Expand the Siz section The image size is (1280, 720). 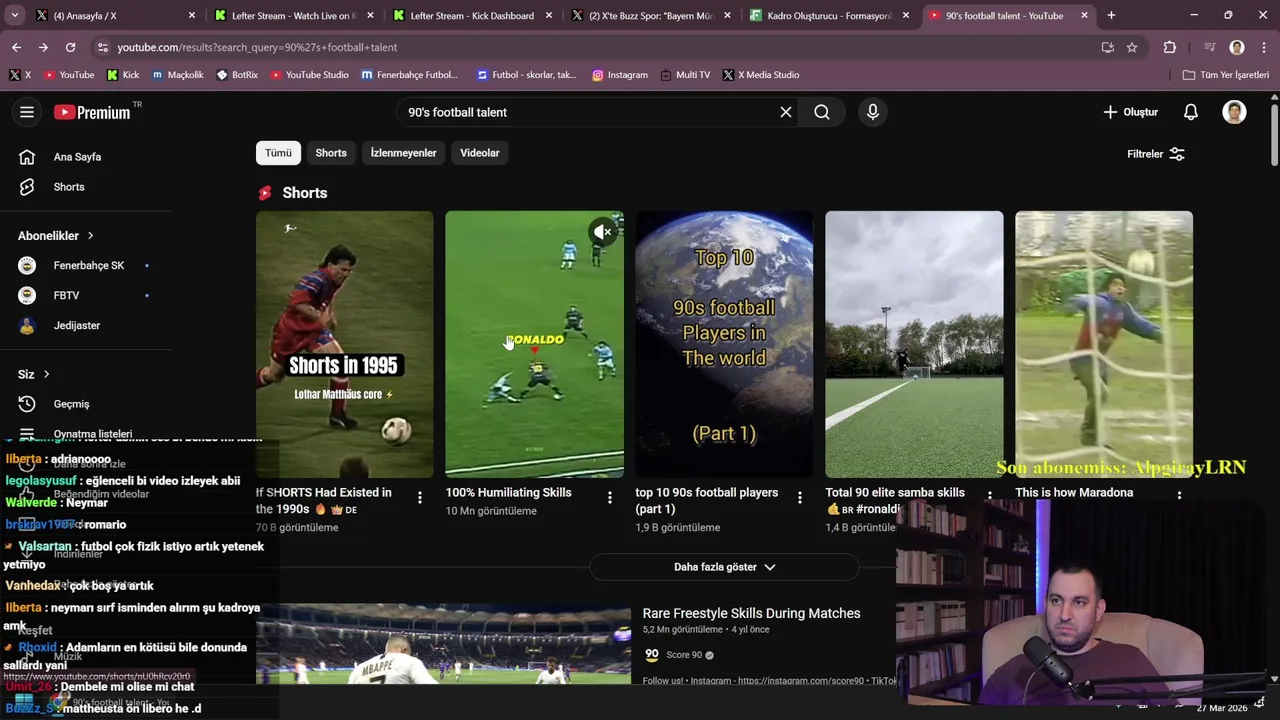[34, 374]
